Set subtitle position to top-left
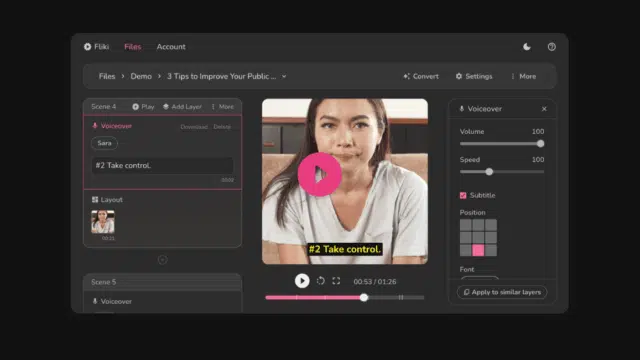640x360 pixels. [x=466, y=225]
